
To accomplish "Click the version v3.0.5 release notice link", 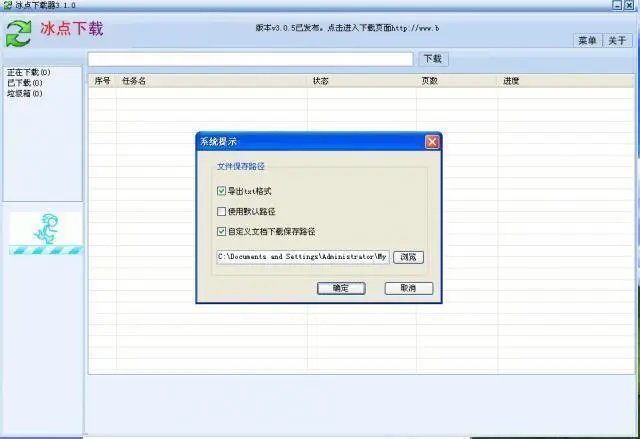I will point(347,28).
